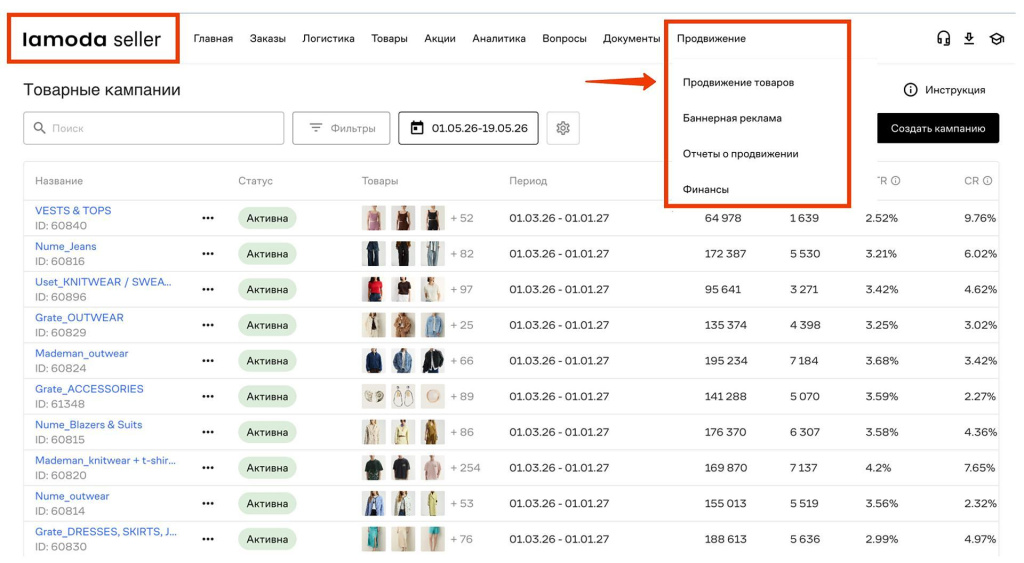This screenshot has width=1024, height=563.
Task: Open three-dot menu for Uset_KNITWEAR
Action: pyautogui.click(x=208, y=289)
